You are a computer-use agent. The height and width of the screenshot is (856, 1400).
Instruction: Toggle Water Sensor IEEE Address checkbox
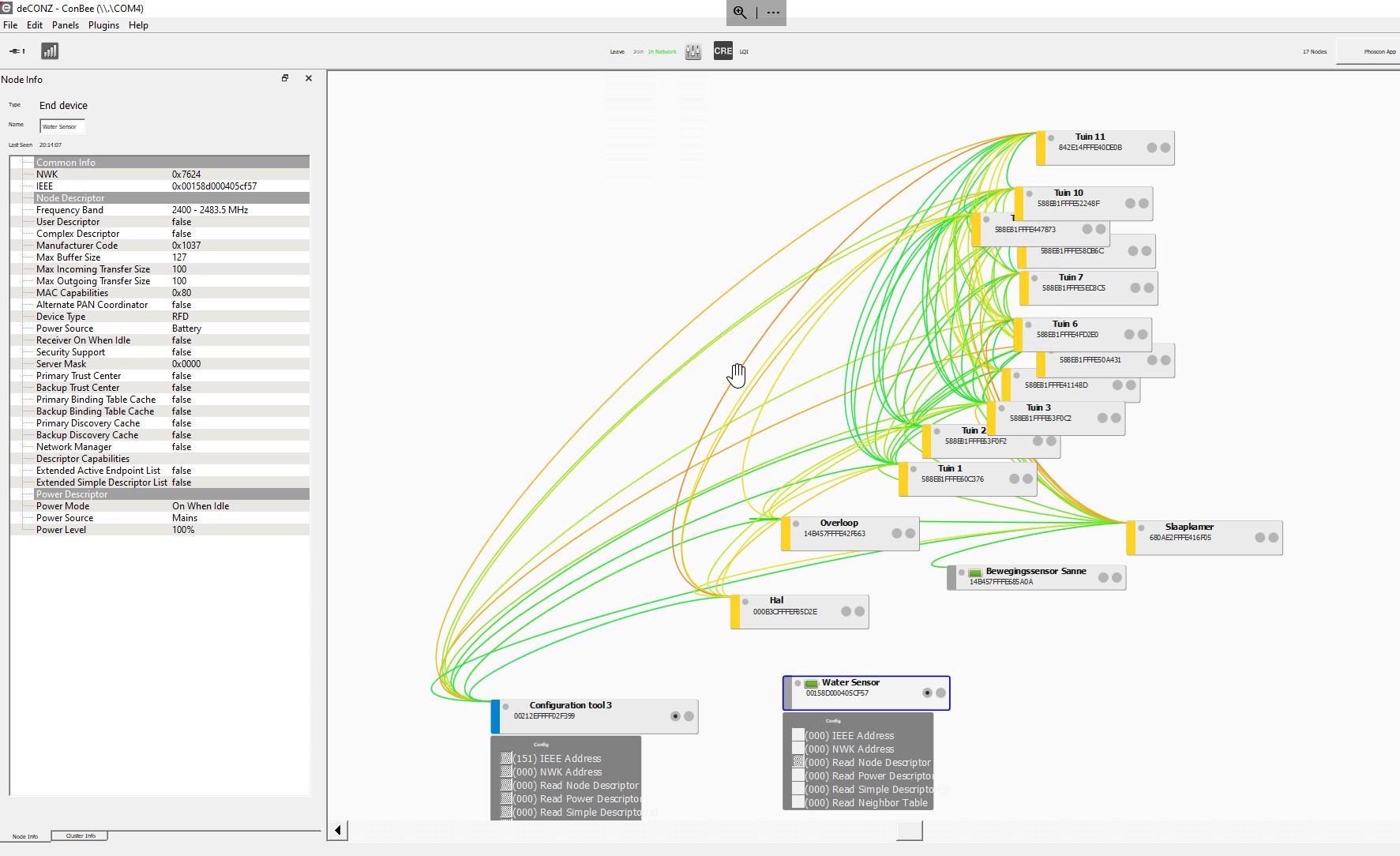click(798, 735)
